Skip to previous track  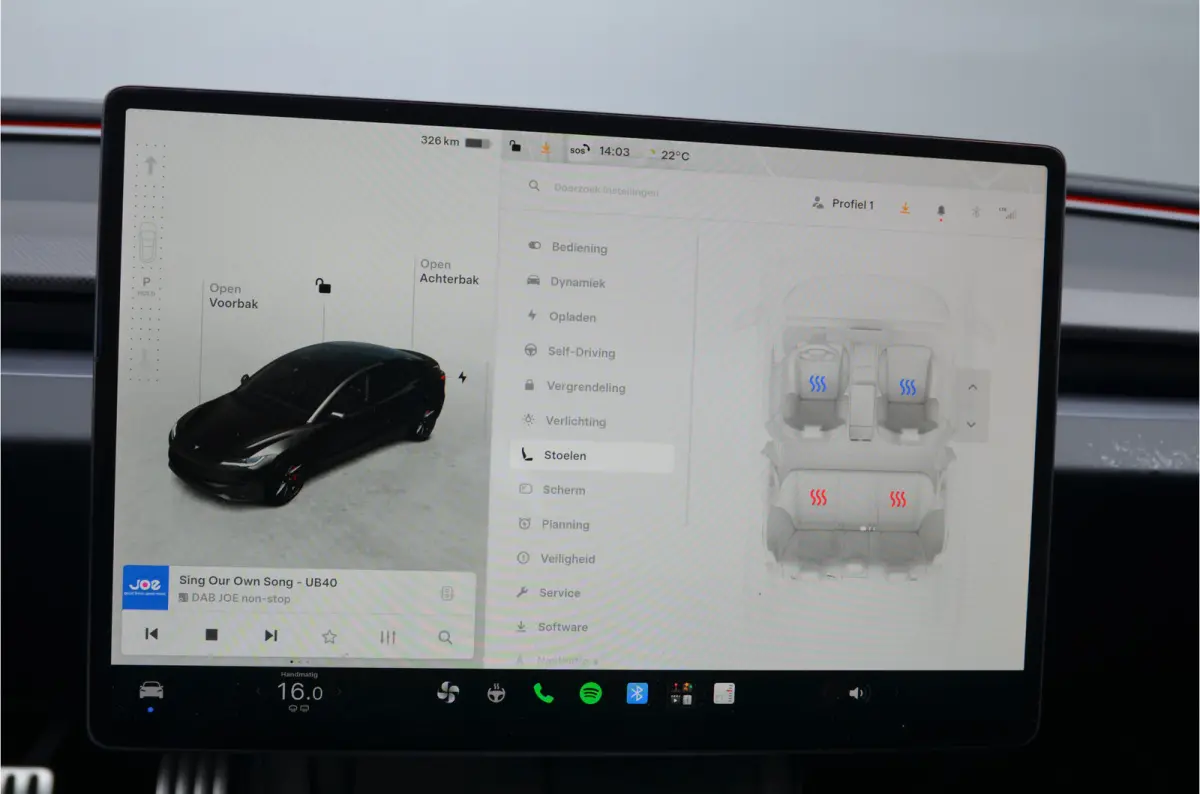tap(151, 634)
